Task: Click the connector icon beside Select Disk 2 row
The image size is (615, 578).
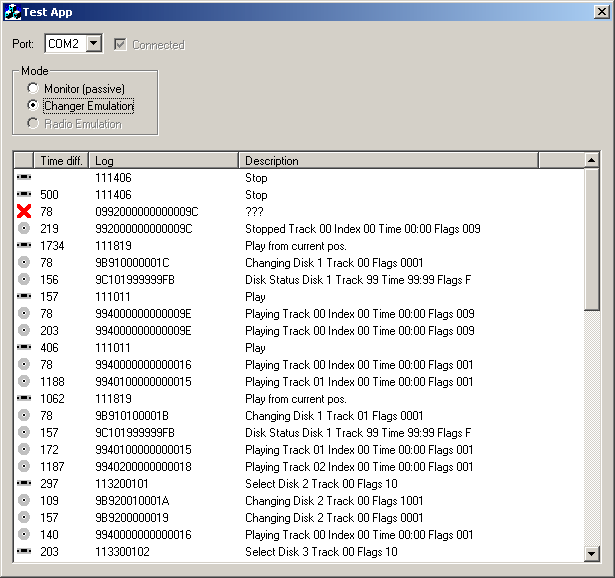Action: pos(24,484)
